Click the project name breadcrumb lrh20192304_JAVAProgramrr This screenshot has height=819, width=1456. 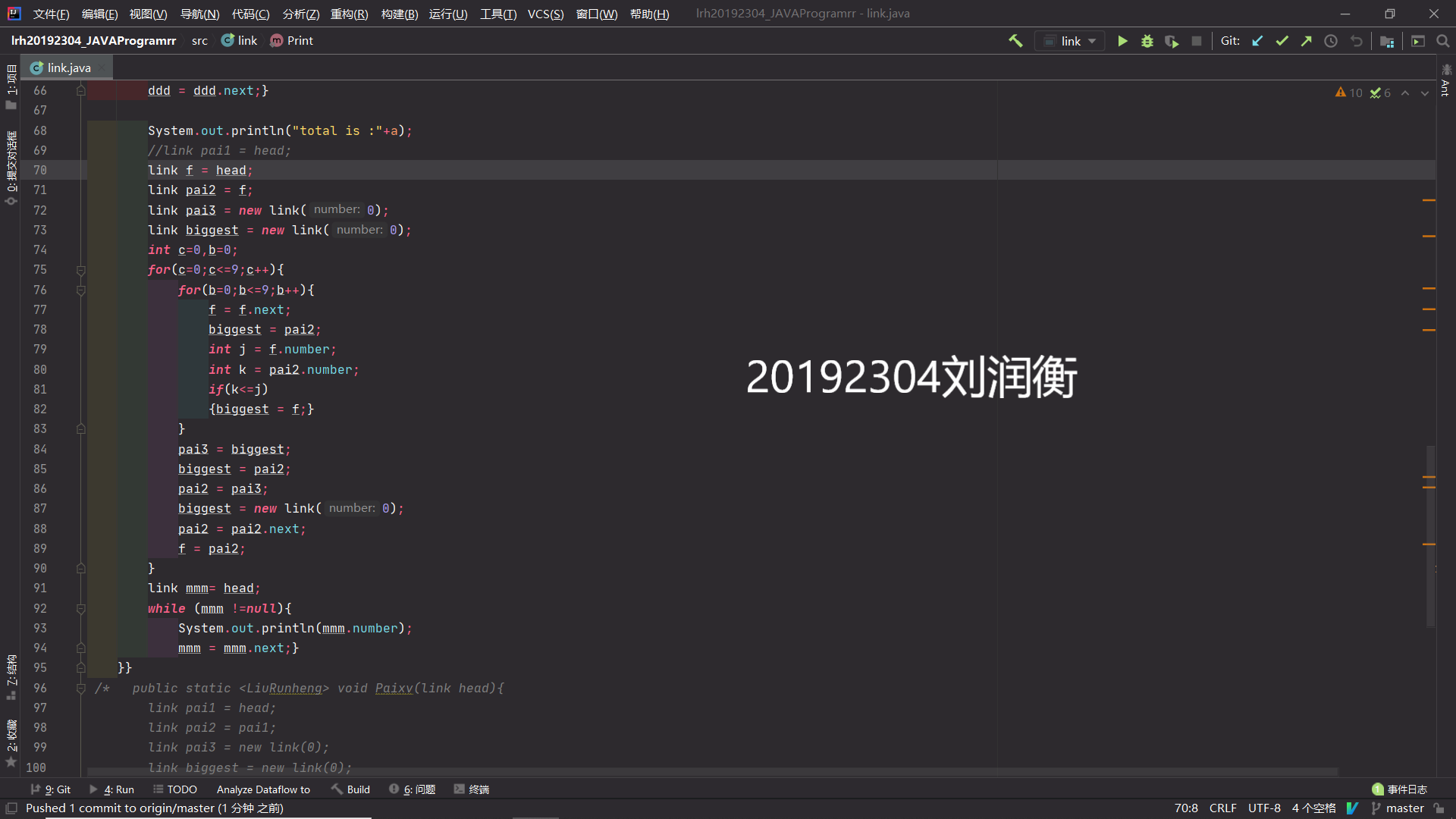(93, 41)
